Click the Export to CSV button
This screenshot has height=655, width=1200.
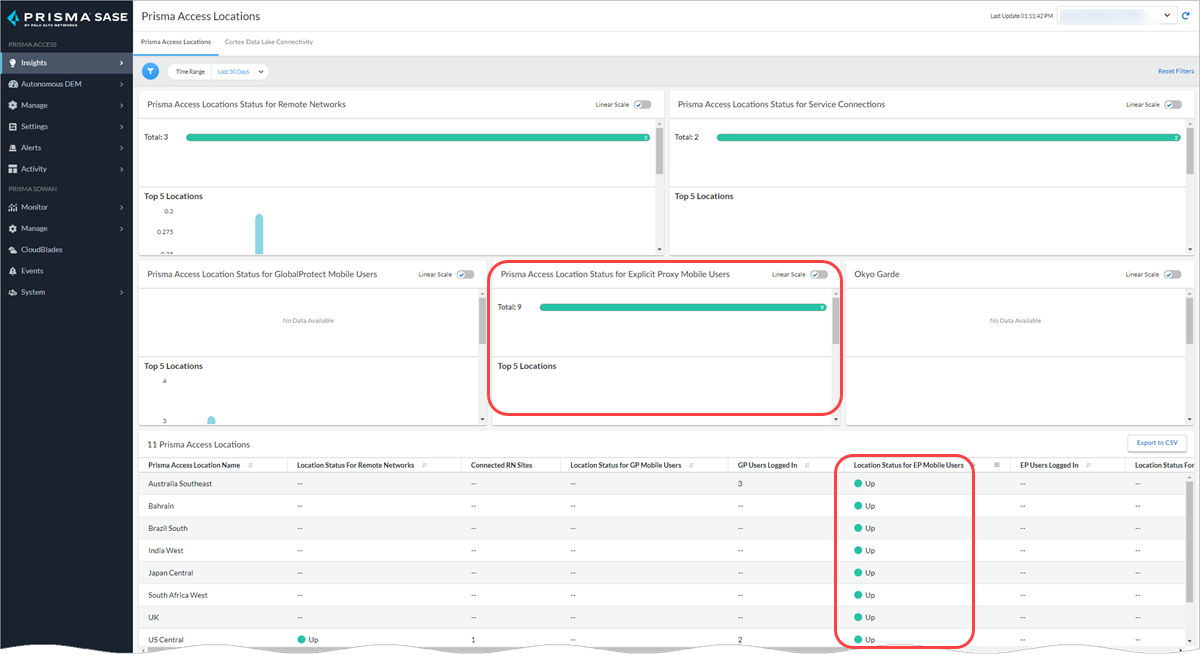point(1156,443)
